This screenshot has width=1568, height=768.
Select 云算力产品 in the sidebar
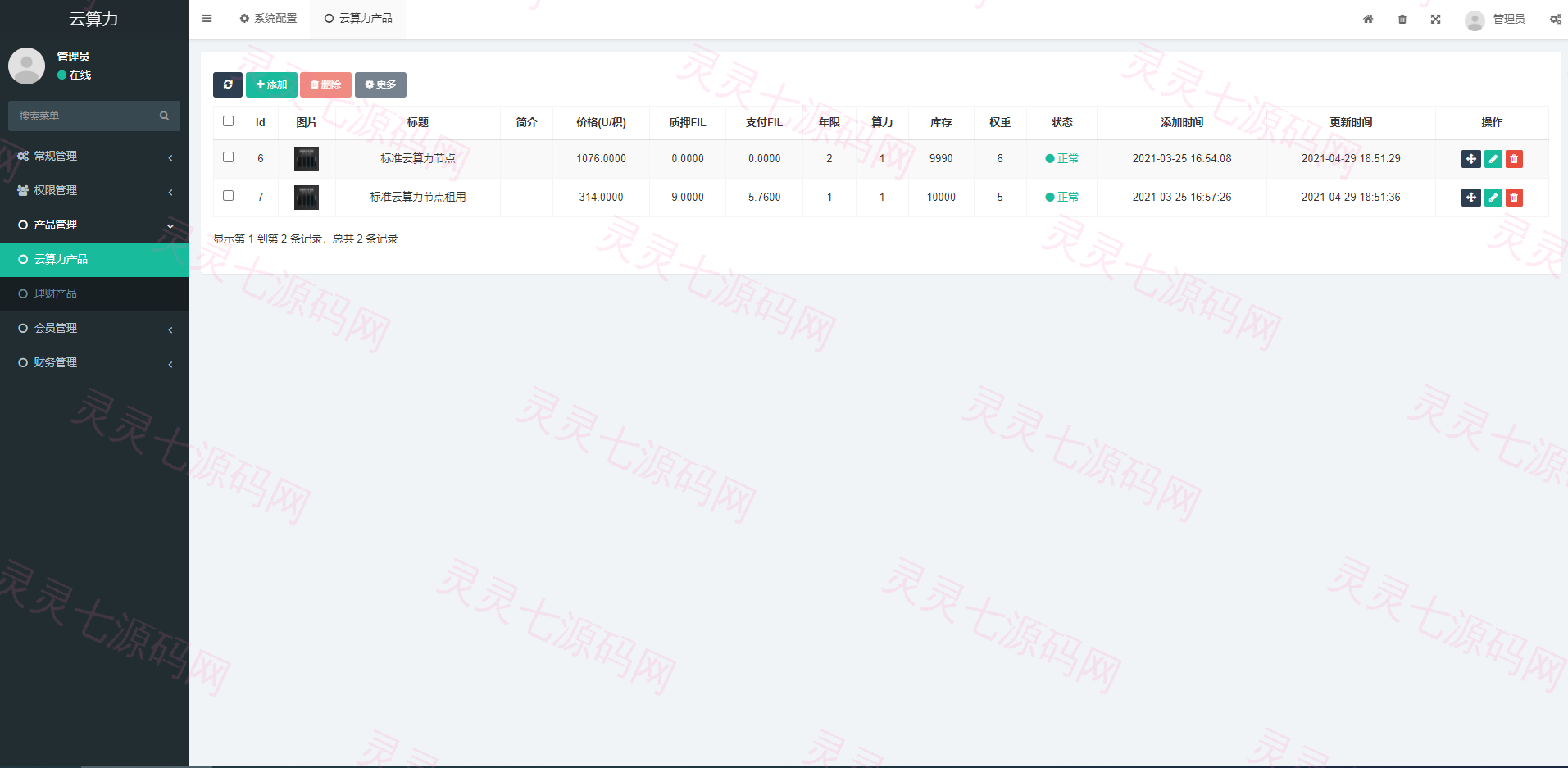94,259
